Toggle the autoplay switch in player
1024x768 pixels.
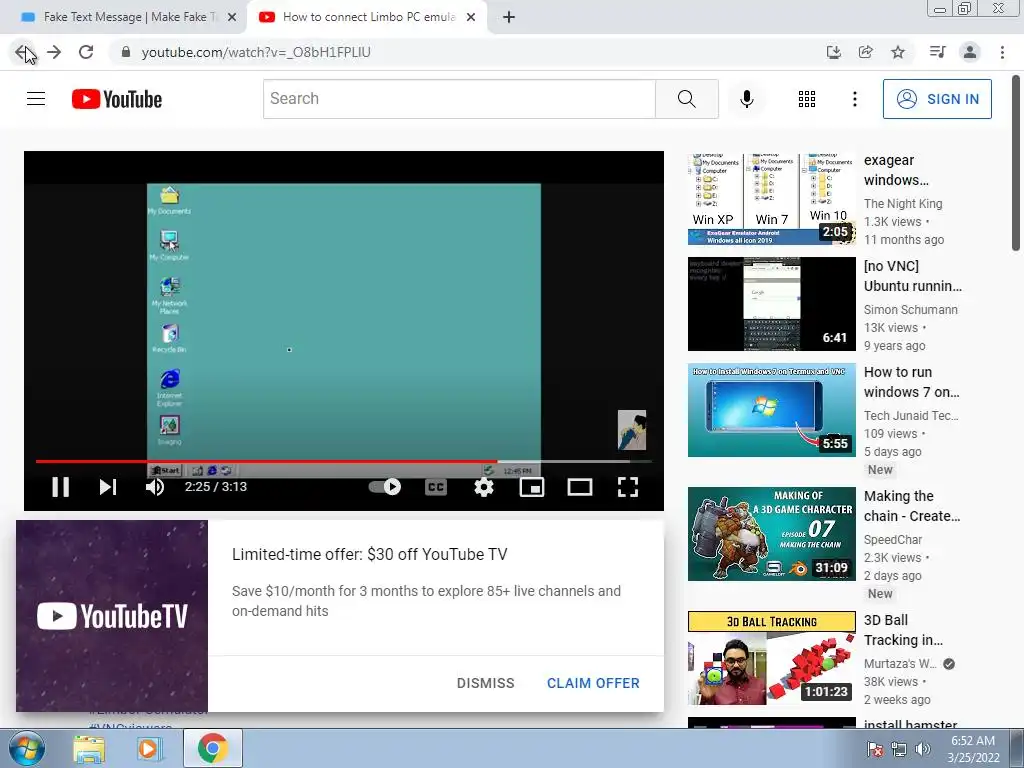(x=385, y=487)
